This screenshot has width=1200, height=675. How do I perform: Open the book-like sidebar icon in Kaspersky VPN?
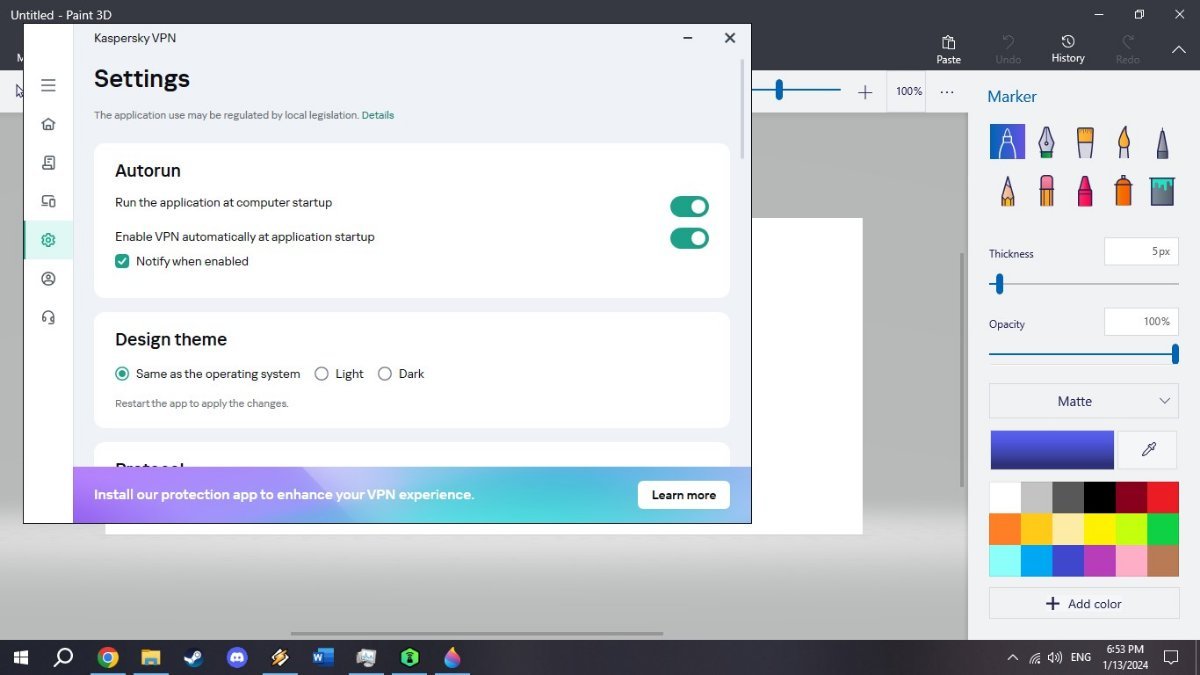pyautogui.click(x=48, y=162)
